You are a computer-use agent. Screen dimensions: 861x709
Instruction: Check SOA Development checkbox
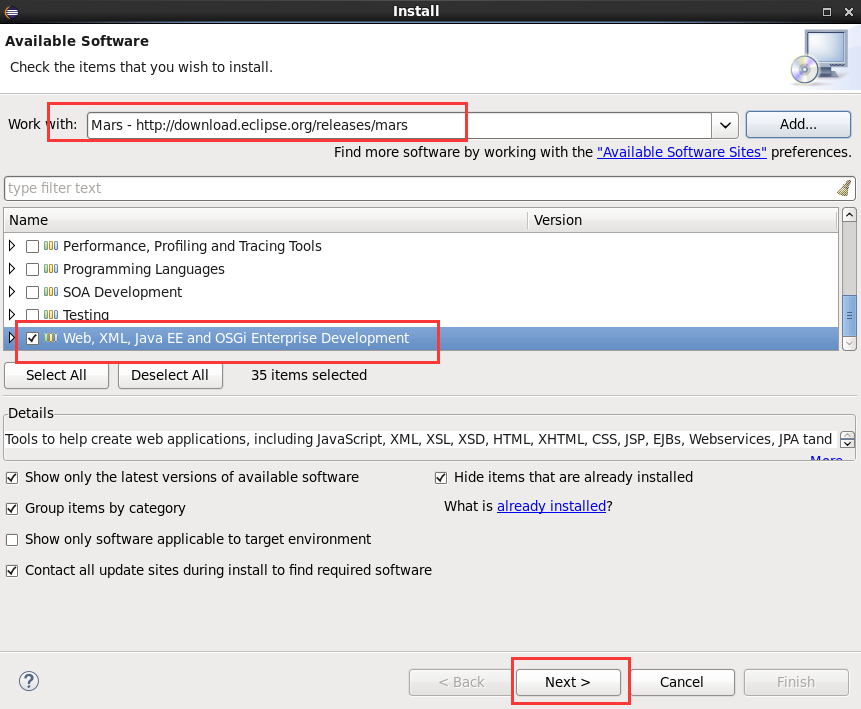tap(32, 292)
